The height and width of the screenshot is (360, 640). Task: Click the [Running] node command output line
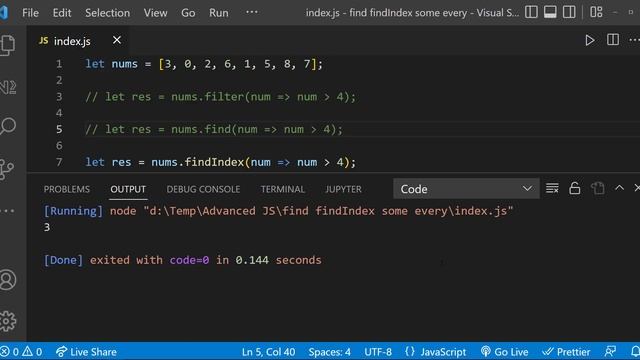pos(278,211)
